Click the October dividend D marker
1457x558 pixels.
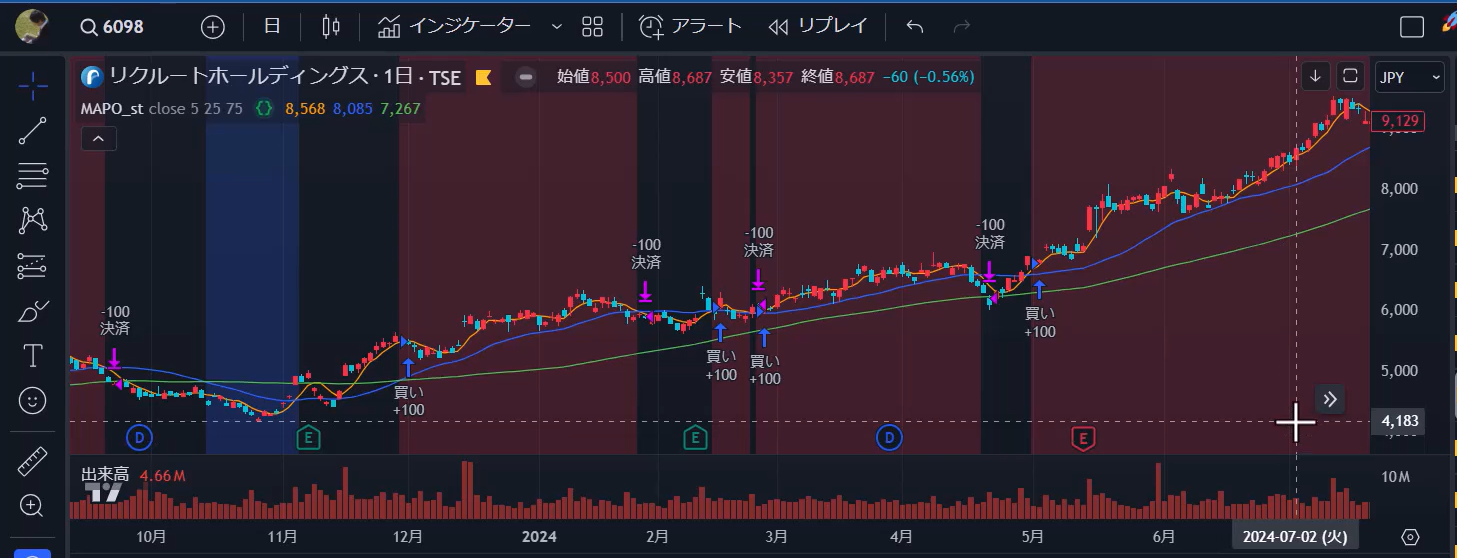click(x=139, y=437)
